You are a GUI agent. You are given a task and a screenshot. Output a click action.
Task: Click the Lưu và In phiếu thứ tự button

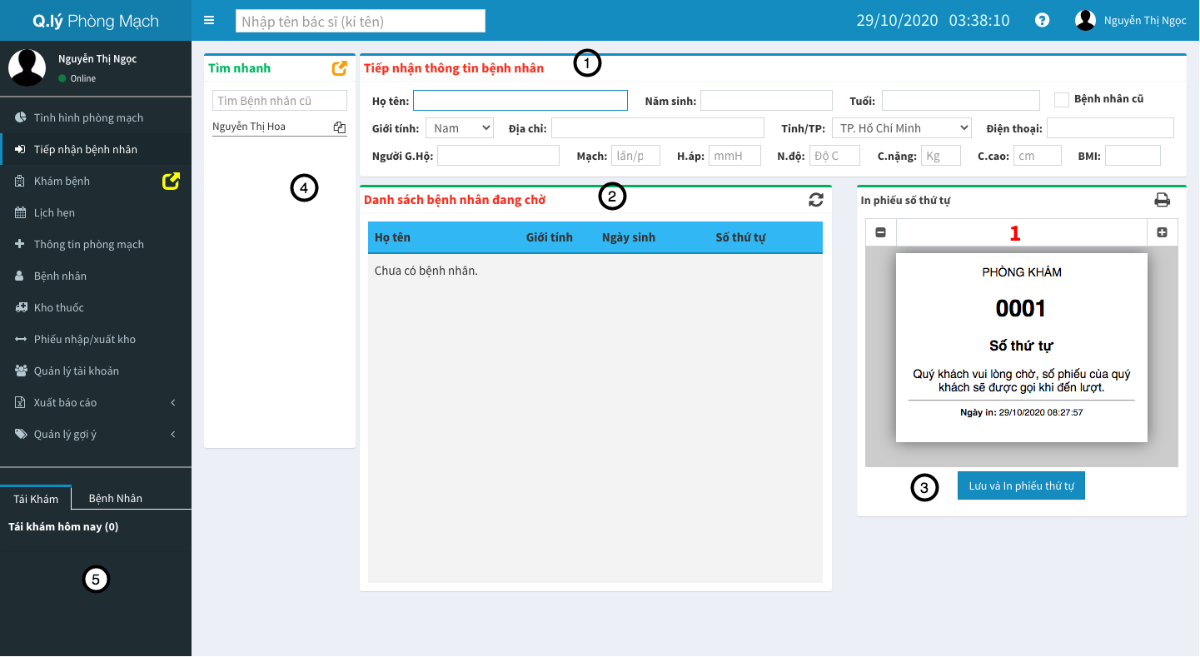tap(1021, 485)
